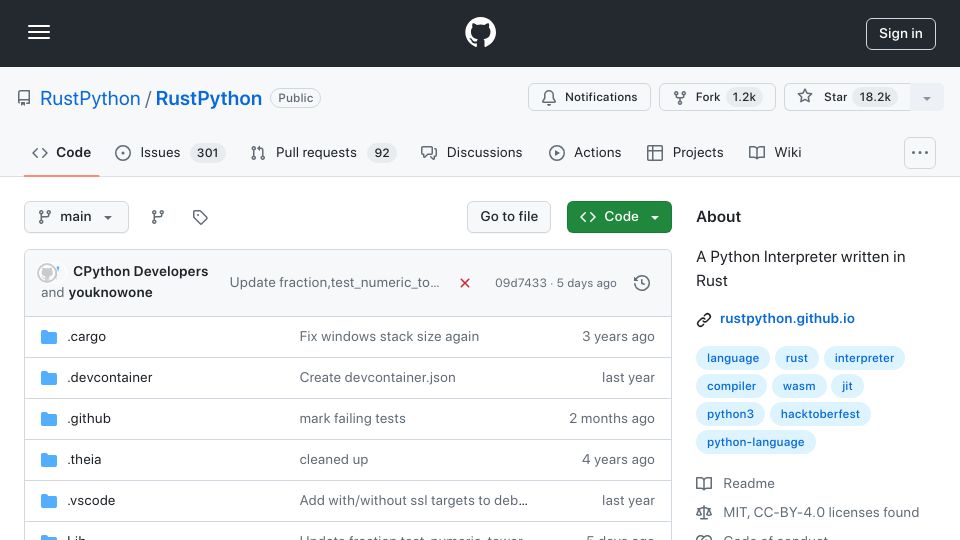Viewport: 960px width, 540px height.
Task: Expand the green Code dropdown
Action: [x=619, y=217]
